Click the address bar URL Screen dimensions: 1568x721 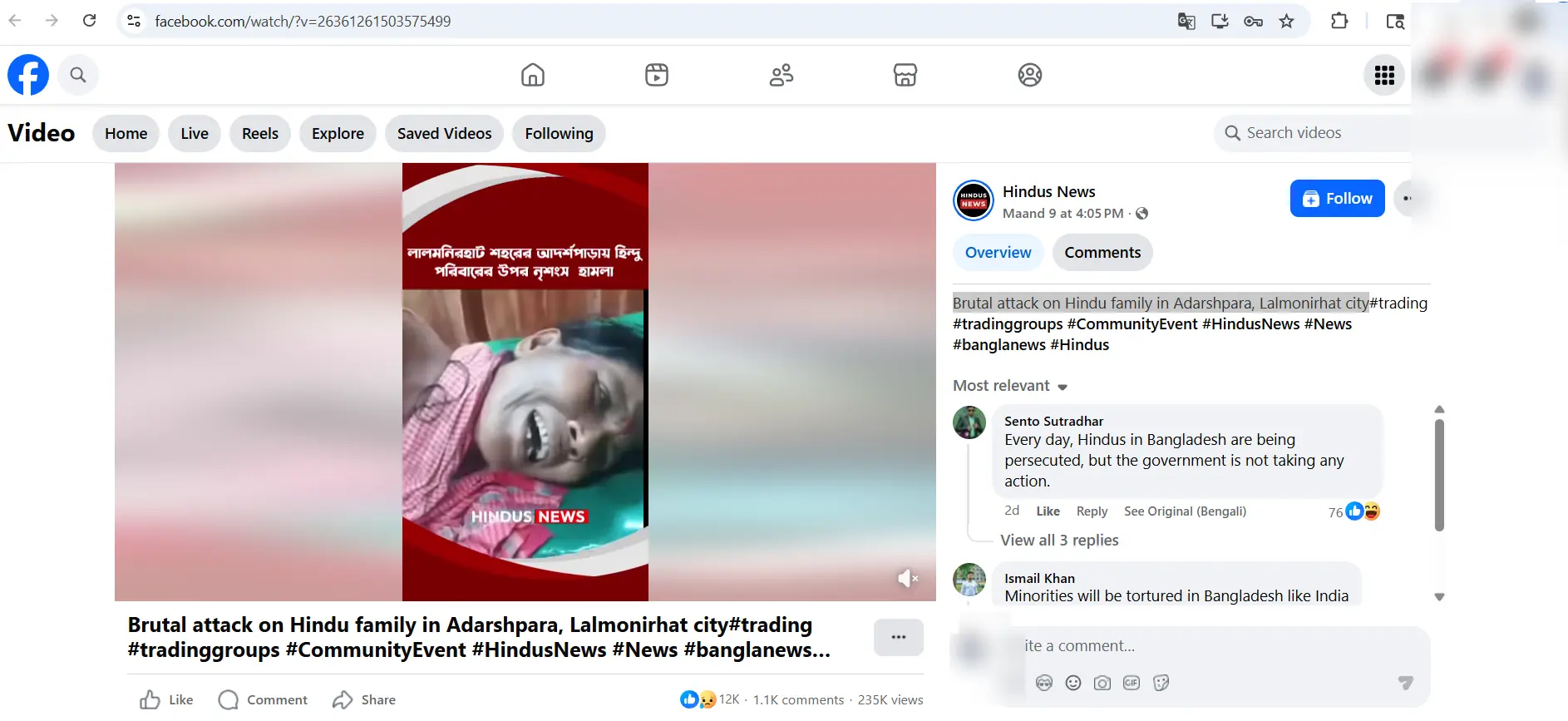303,22
